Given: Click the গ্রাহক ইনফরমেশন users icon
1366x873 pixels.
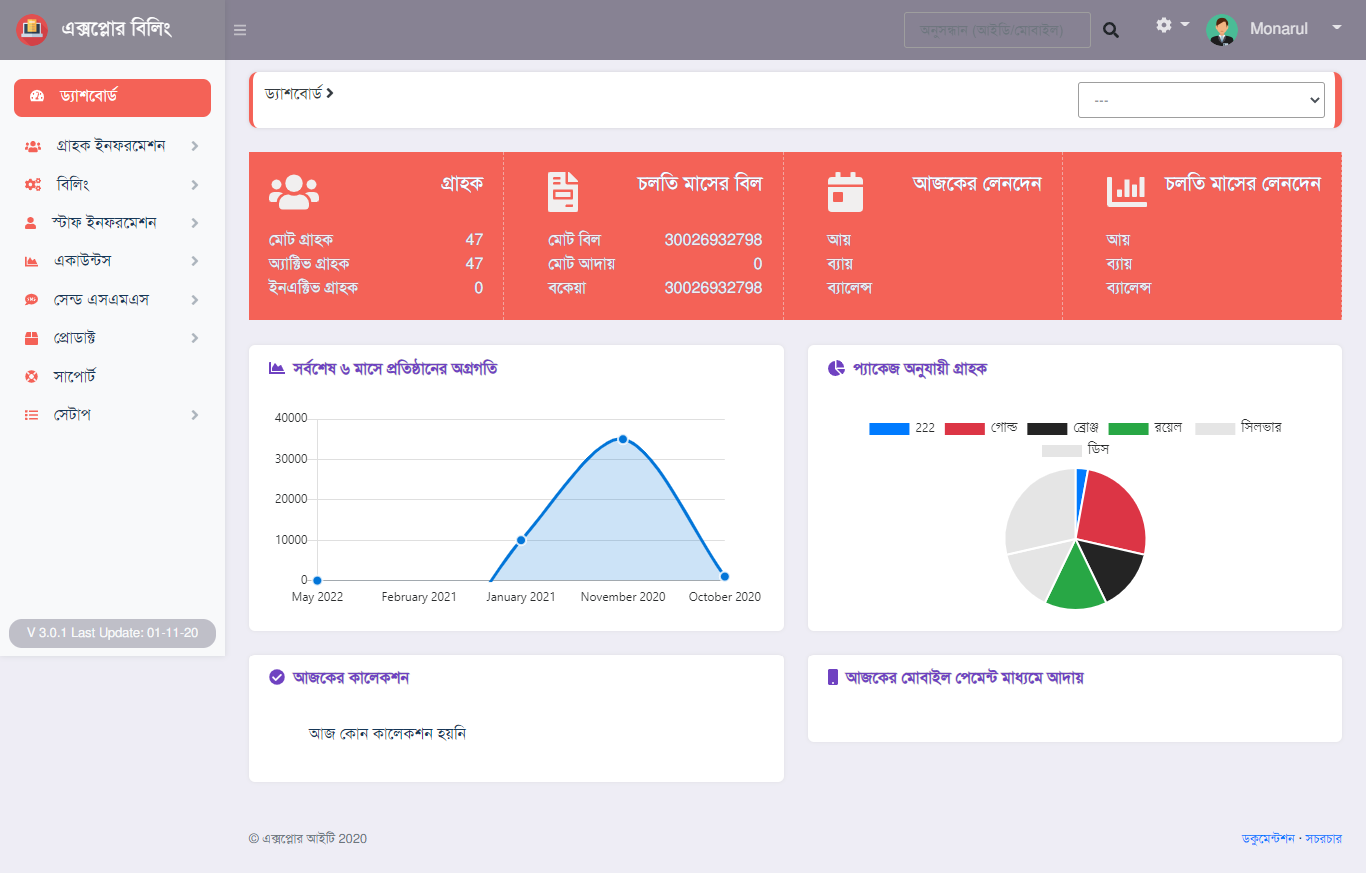Looking at the screenshot, I should tap(32, 146).
